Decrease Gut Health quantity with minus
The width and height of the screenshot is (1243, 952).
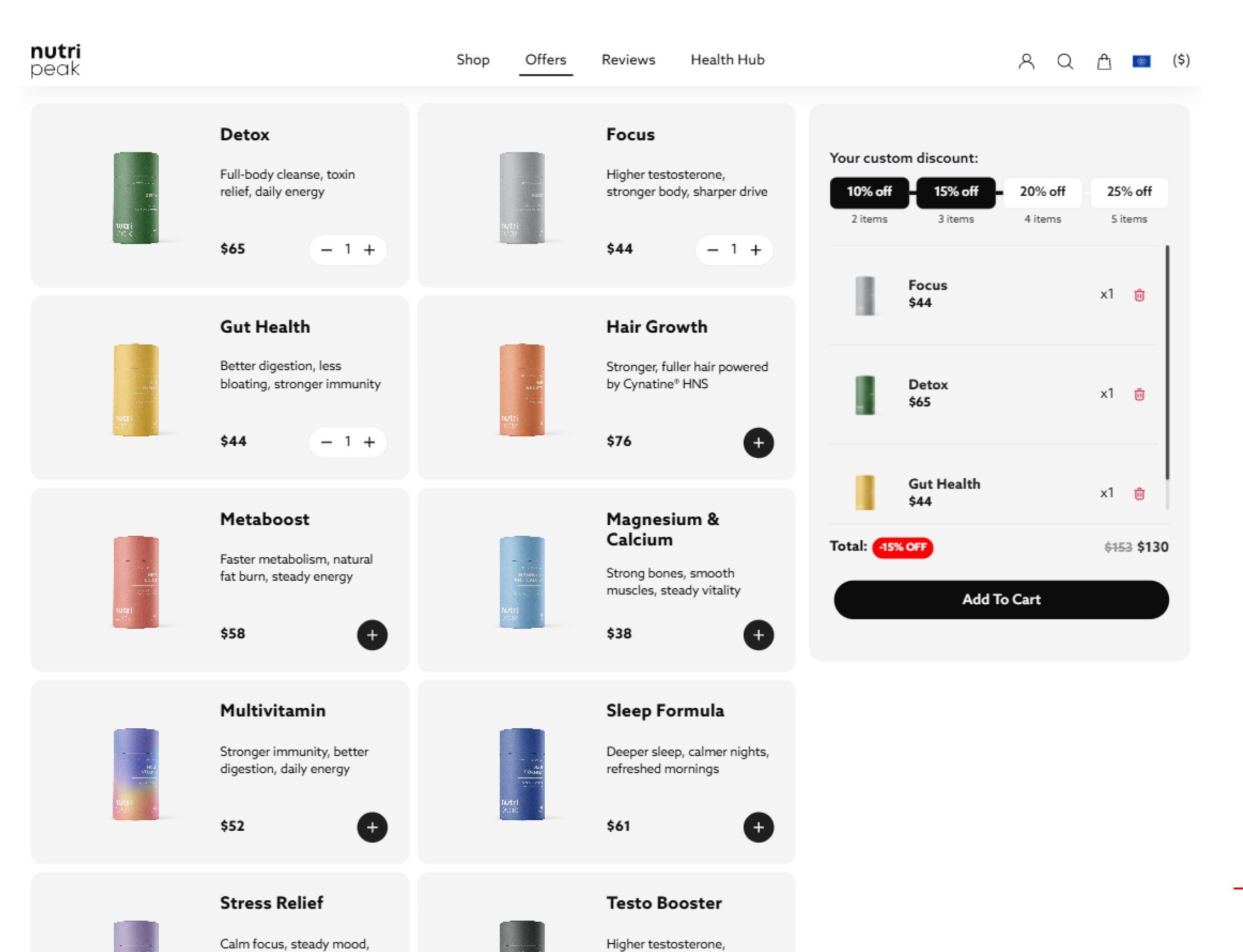pos(326,442)
